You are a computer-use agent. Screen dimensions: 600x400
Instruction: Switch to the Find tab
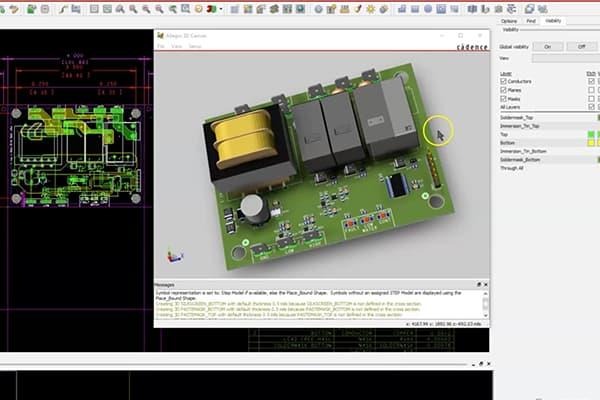(x=531, y=21)
